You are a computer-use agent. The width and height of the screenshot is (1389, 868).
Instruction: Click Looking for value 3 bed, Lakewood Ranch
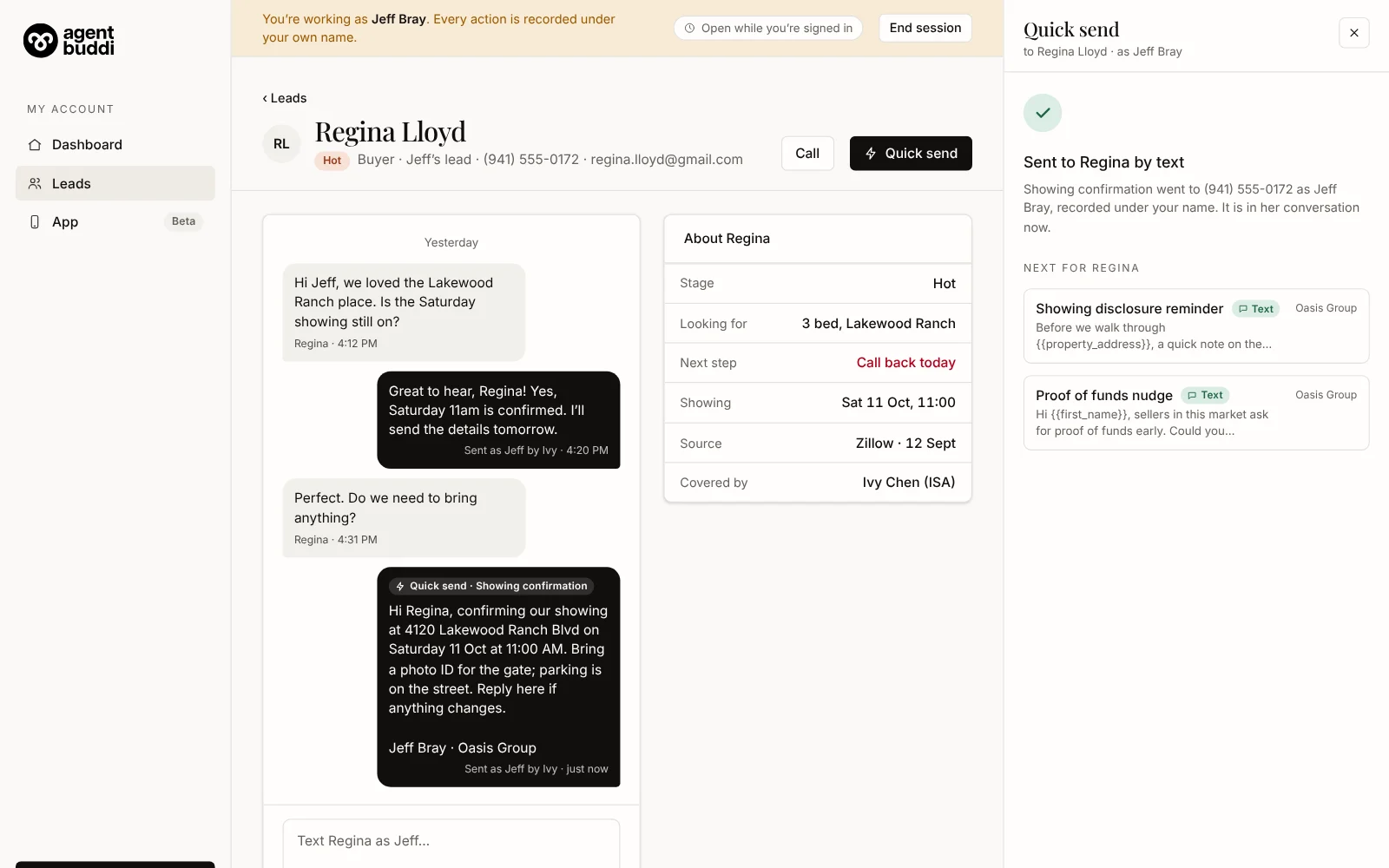click(879, 324)
